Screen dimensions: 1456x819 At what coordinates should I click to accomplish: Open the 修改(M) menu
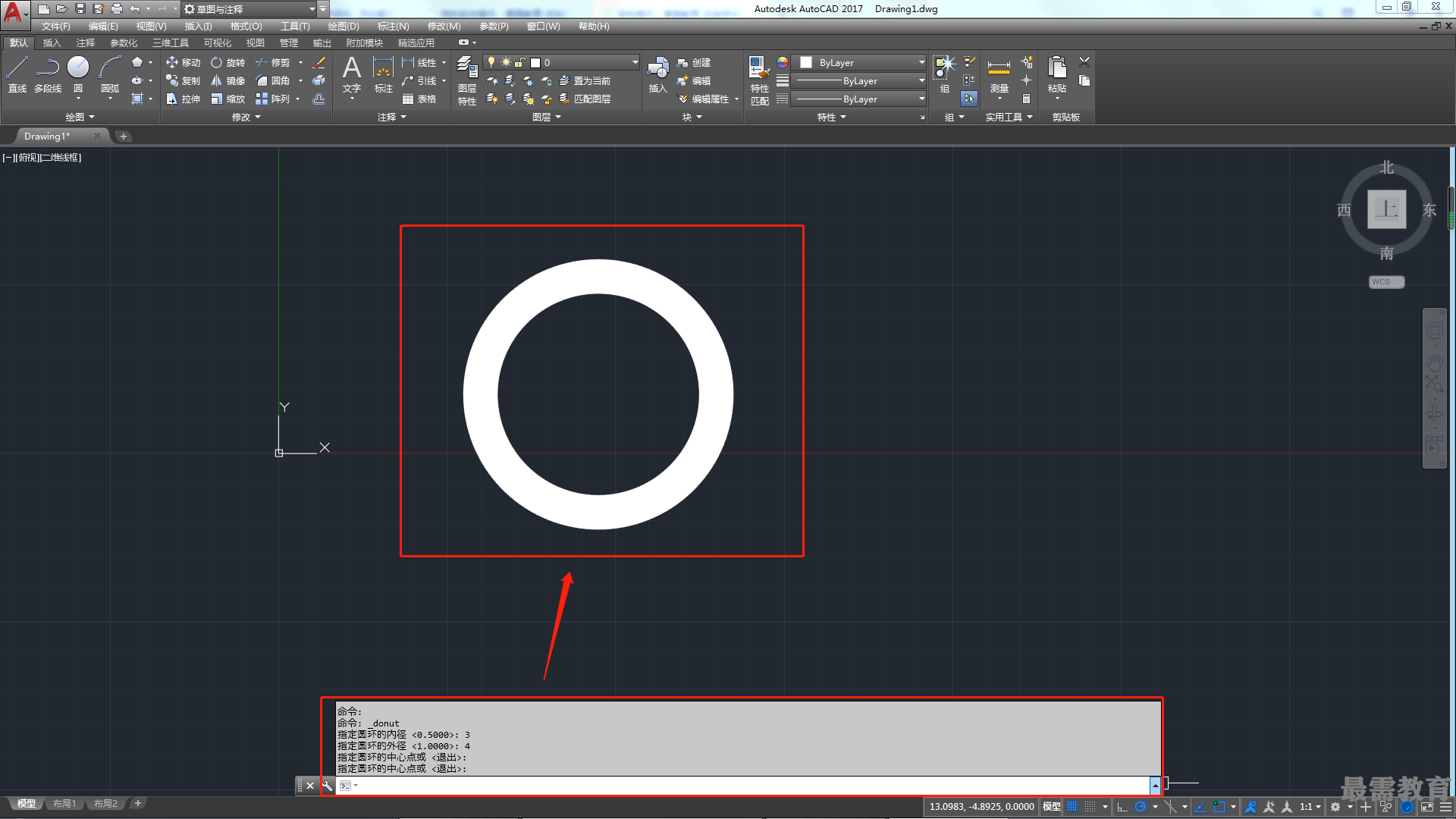(444, 27)
